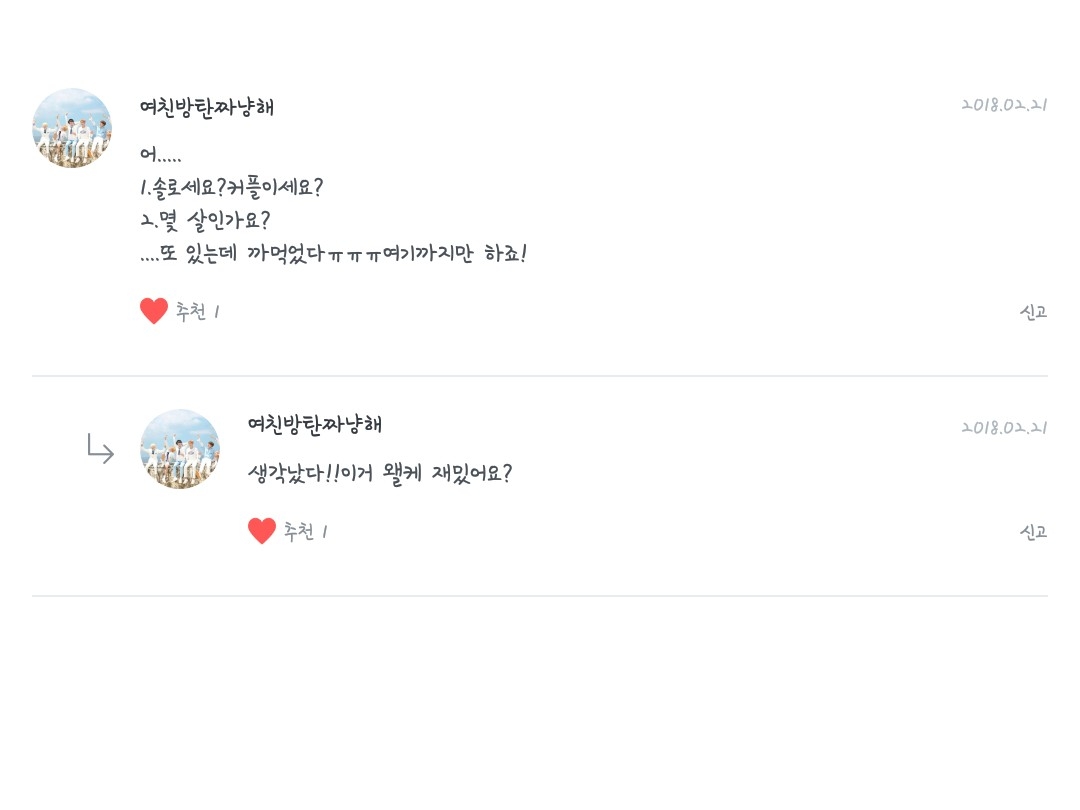This screenshot has width=1080, height=810.
Task: Click the '어.....' line of the first comment
Action: pos(161,155)
